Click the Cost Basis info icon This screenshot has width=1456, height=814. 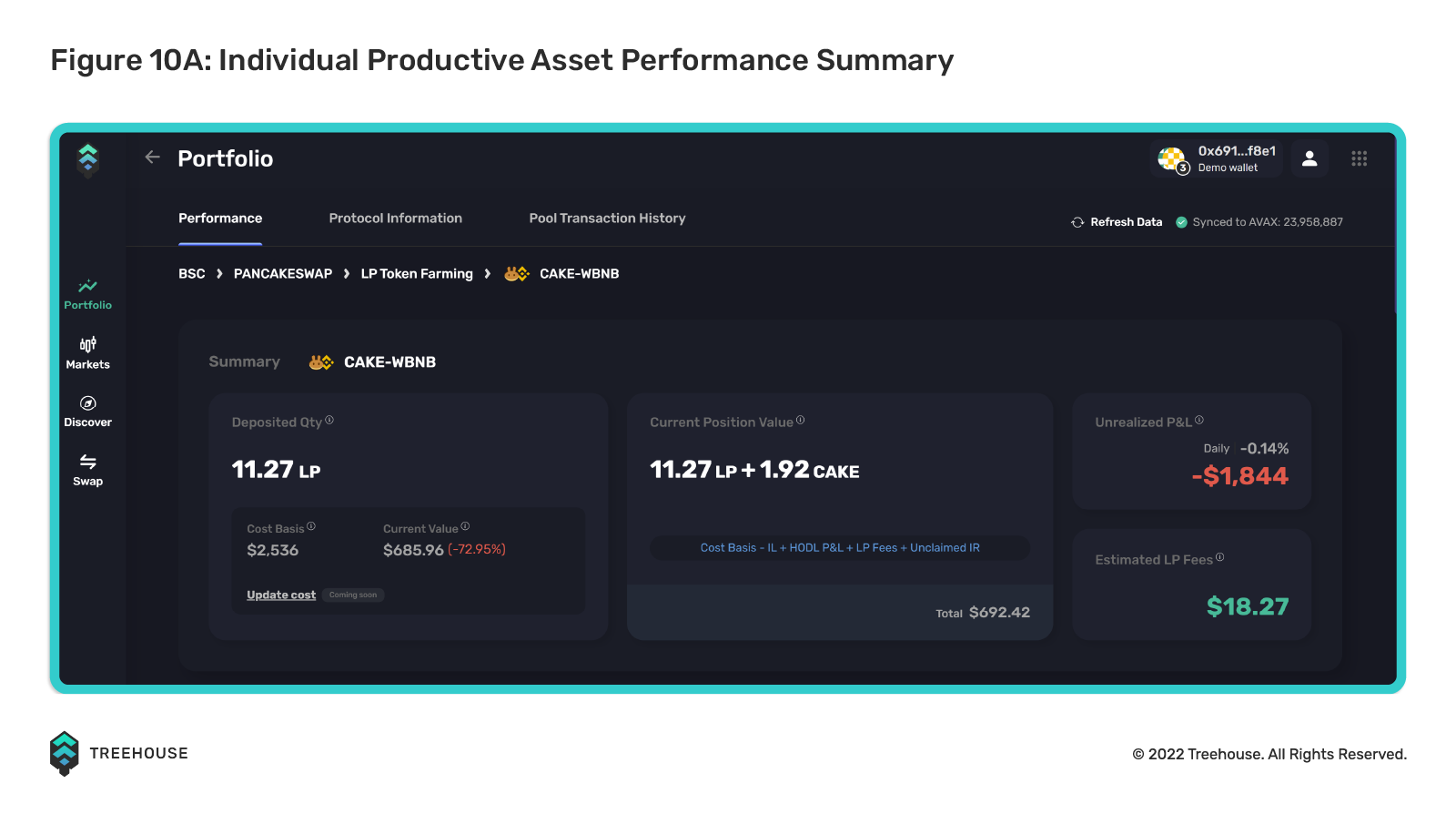[x=311, y=526]
